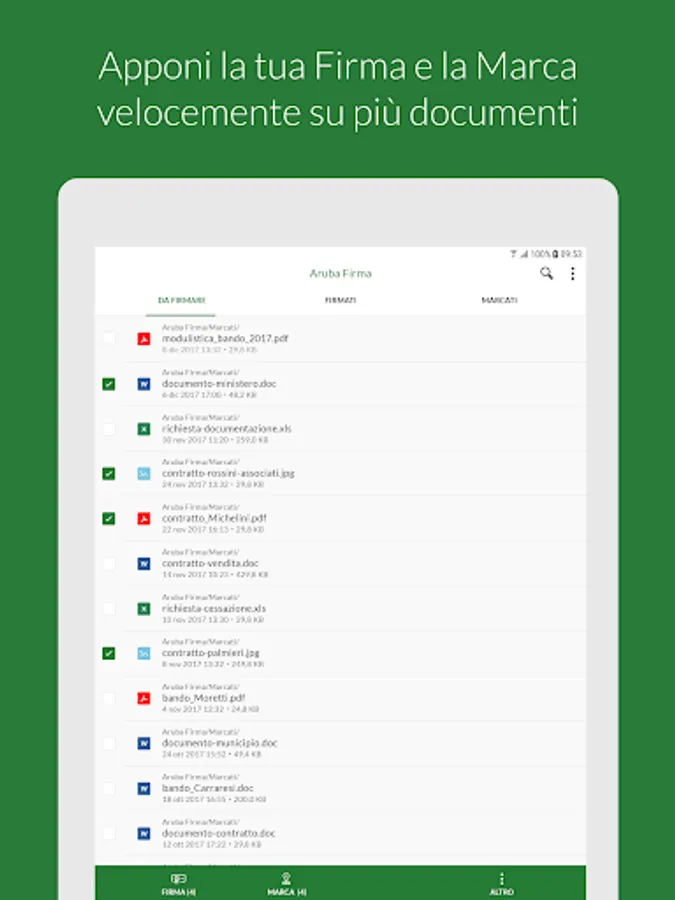The image size is (675, 900).
Task: Check the contratto-vendita.doc checkbox
Action: pos(108,564)
